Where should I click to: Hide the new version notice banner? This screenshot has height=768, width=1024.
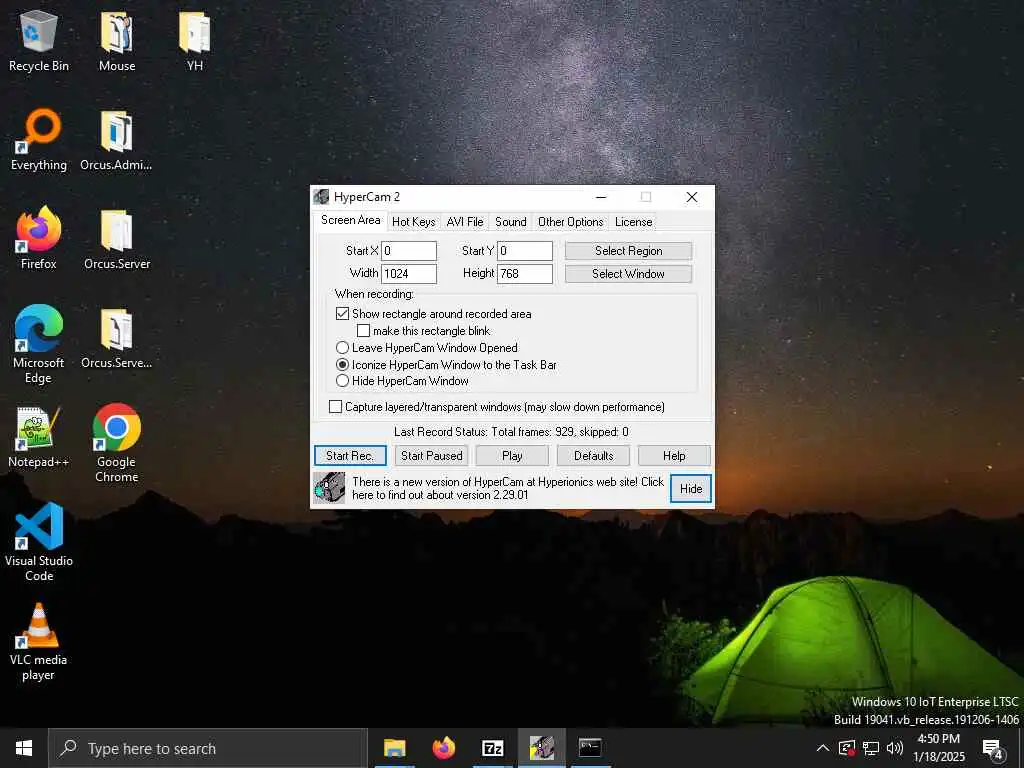click(691, 488)
